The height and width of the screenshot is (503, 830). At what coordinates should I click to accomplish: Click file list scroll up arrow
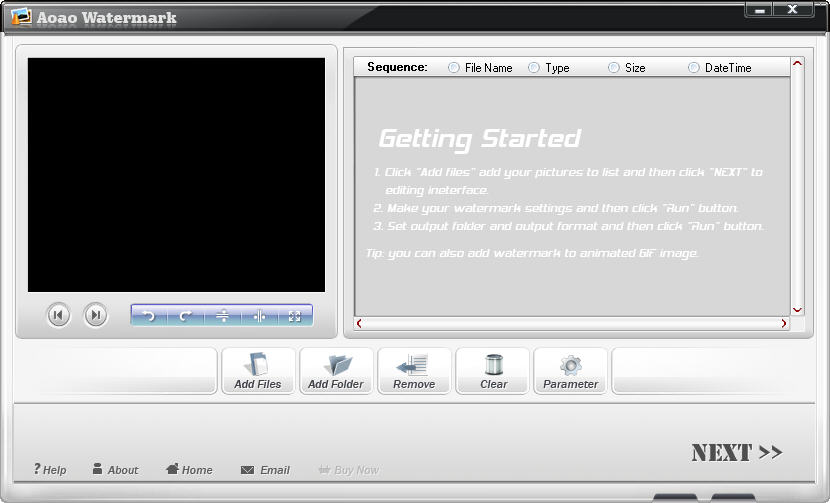pyautogui.click(x=797, y=64)
